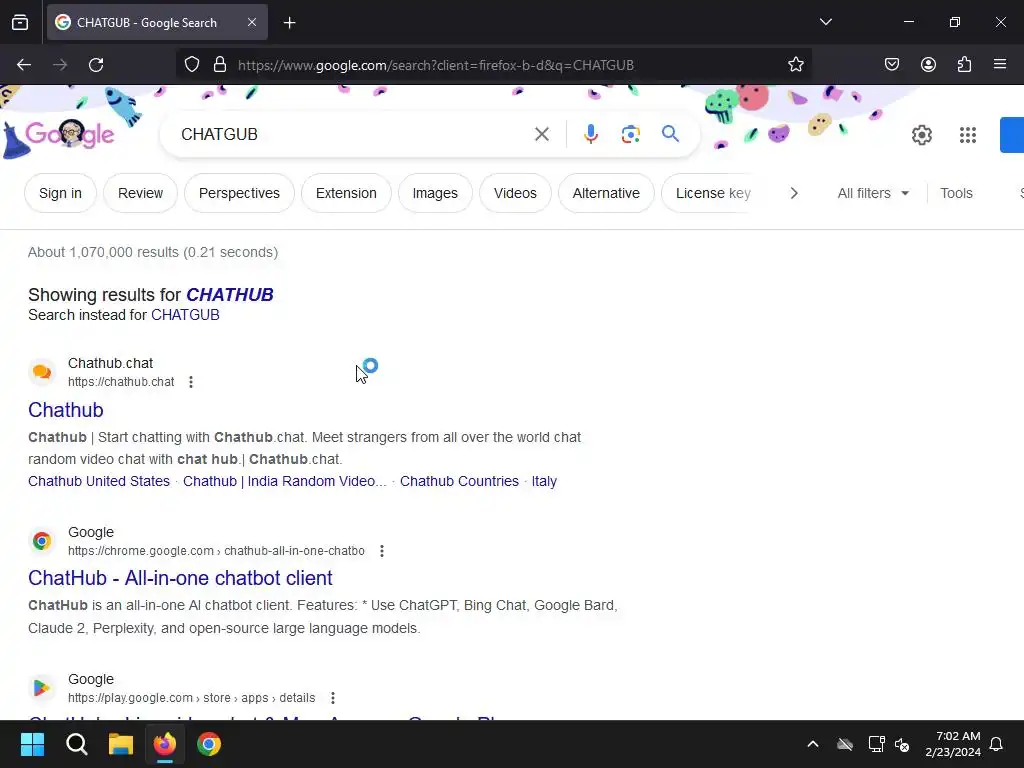This screenshot has height=768, width=1024.
Task: Click the Google Play favicon
Action: click(x=42, y=688)
